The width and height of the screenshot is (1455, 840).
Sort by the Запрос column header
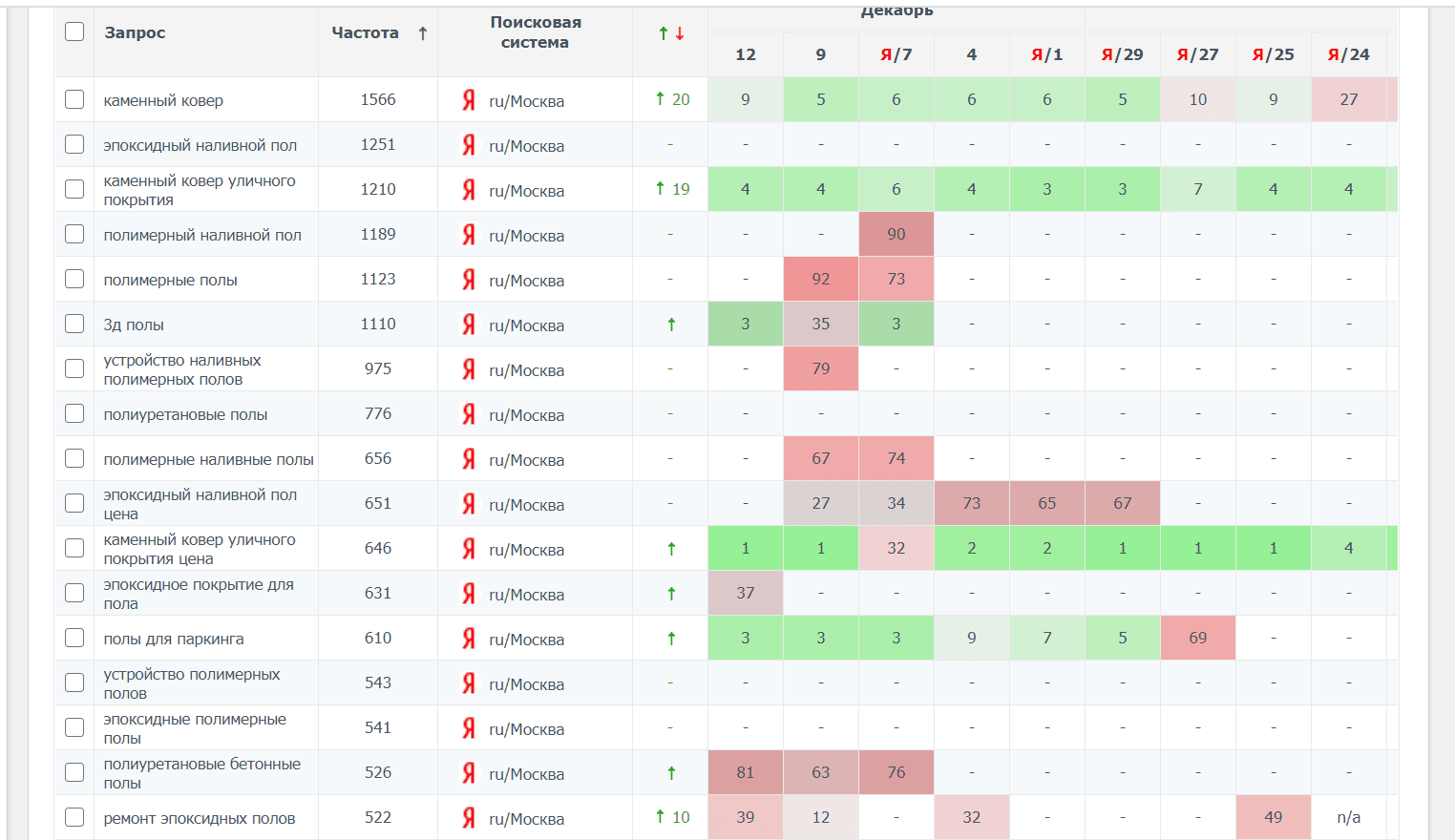(135, 32)
